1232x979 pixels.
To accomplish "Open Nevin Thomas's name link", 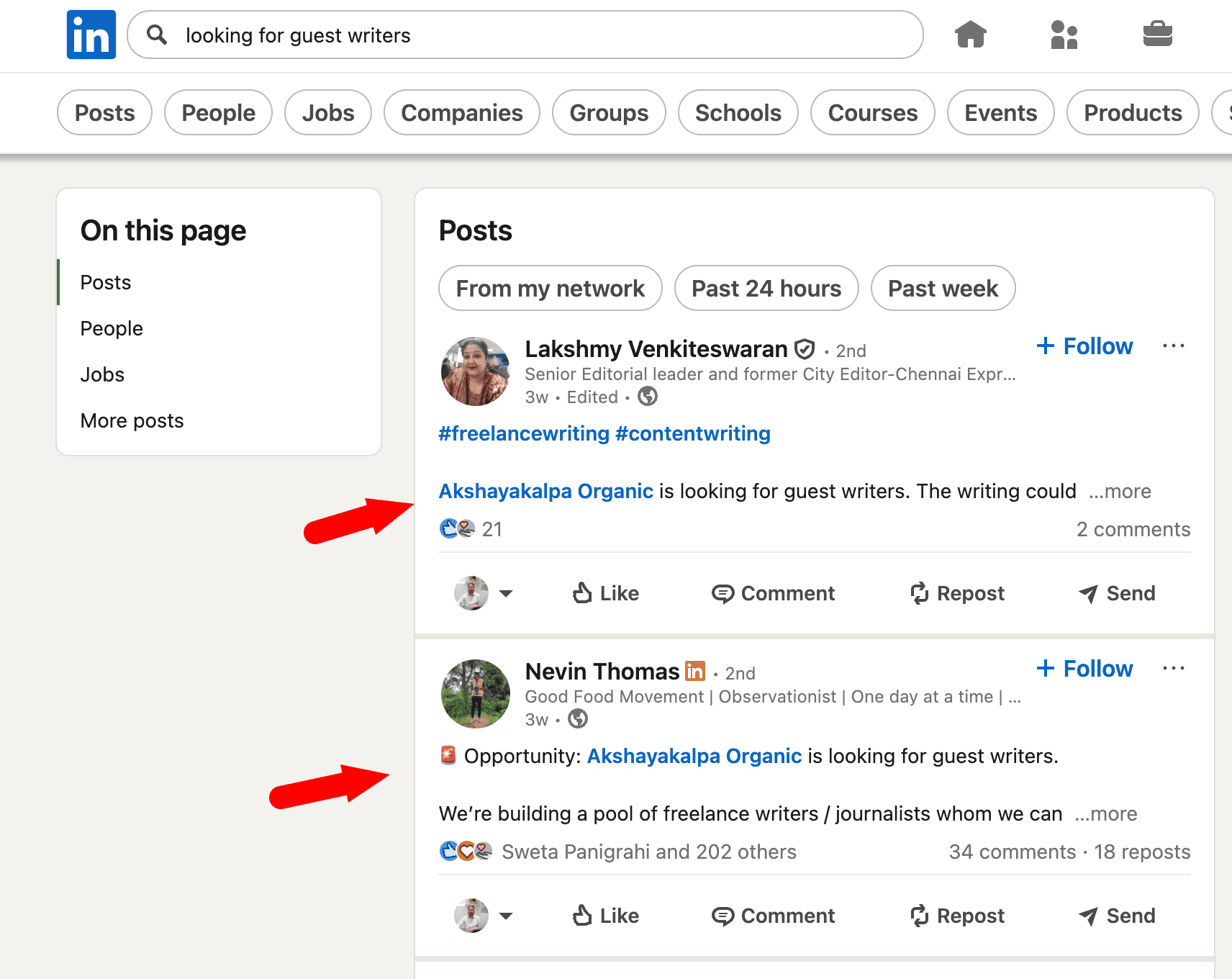I will point(602,672).
